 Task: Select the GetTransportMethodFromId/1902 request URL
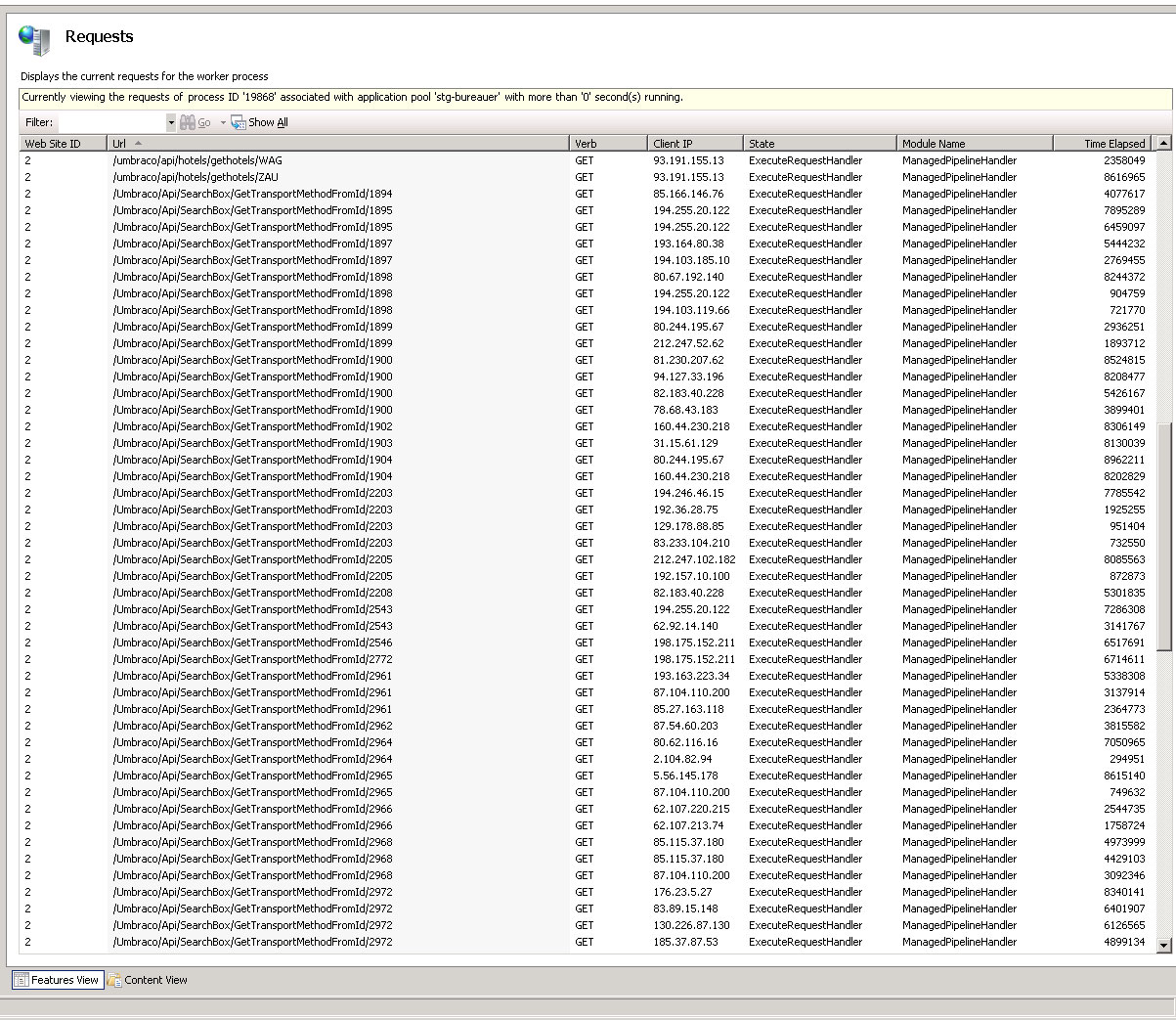(x=252, y=426)
